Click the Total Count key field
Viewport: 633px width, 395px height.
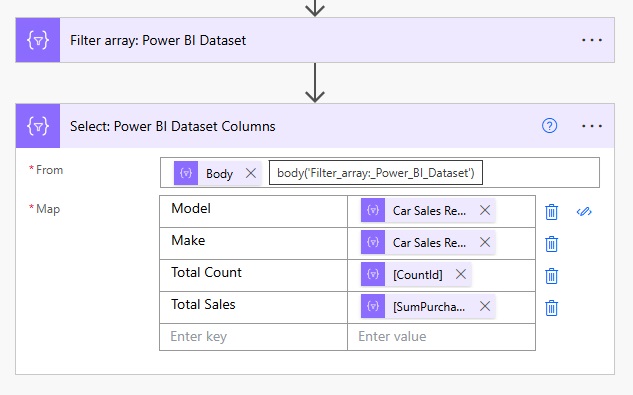pyautogui.click(x=254, y=275)
